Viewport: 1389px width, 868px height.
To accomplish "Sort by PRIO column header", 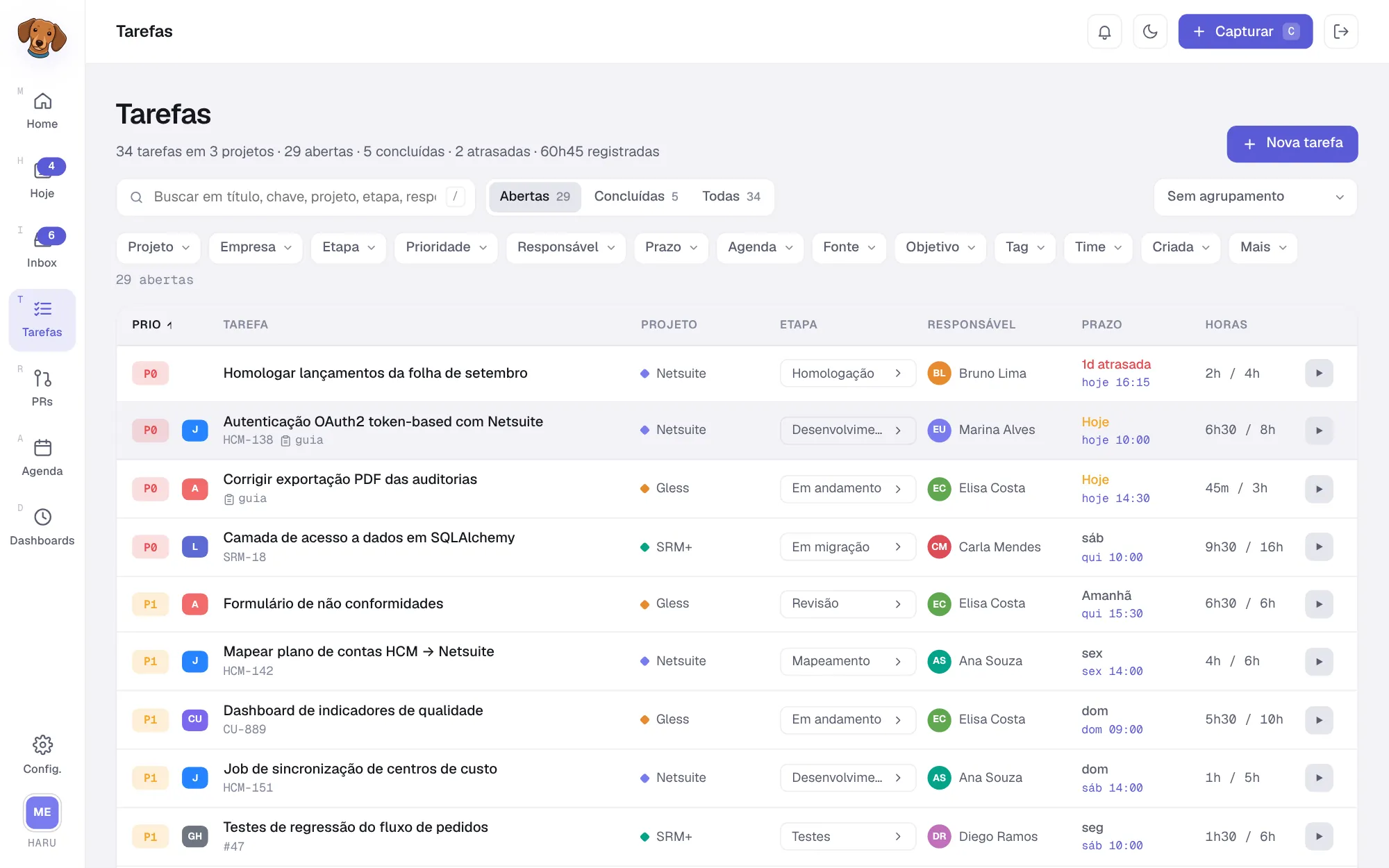I will coord(152,324).
